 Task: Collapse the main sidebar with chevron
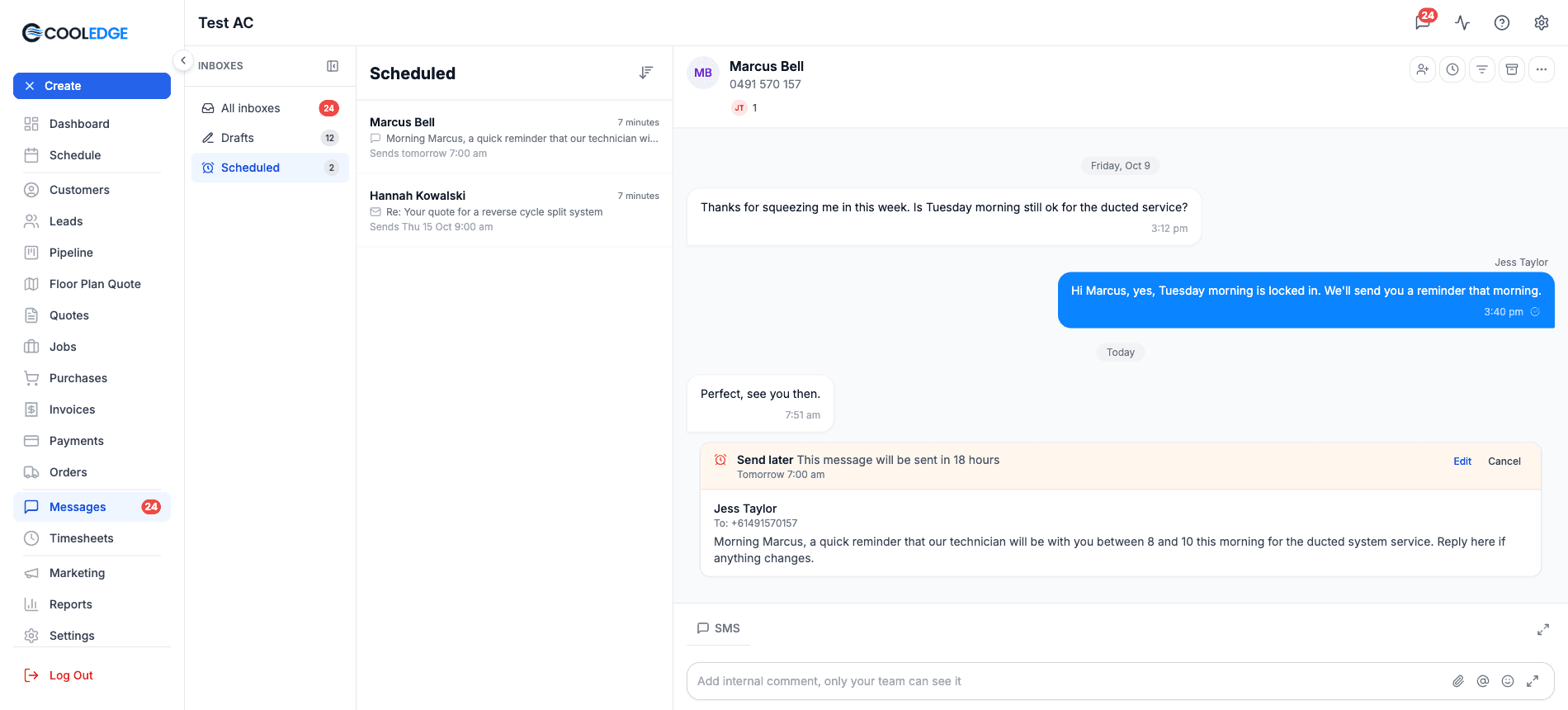pos(183,60)
